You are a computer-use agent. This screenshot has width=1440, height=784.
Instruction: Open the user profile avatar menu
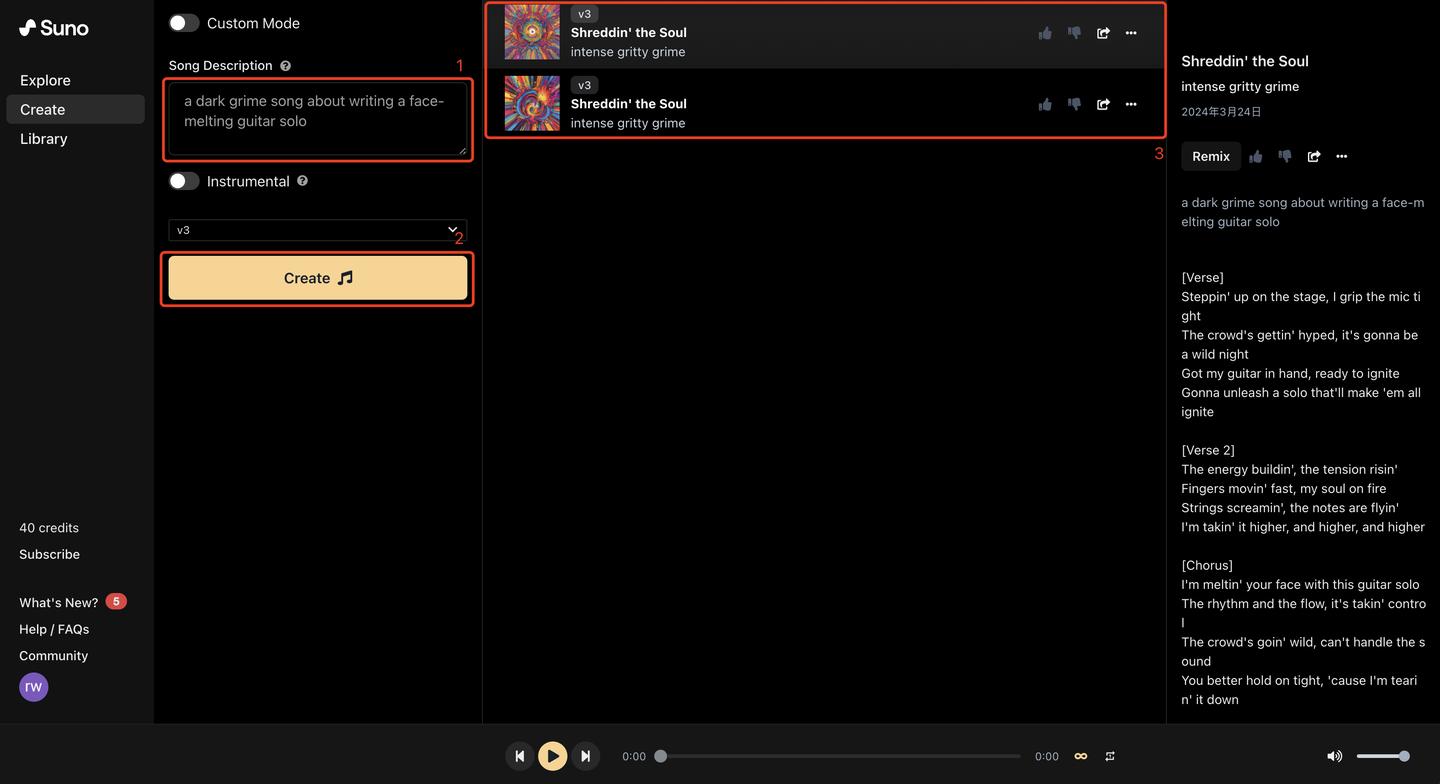pyautogui.click(x=34, y=687)
